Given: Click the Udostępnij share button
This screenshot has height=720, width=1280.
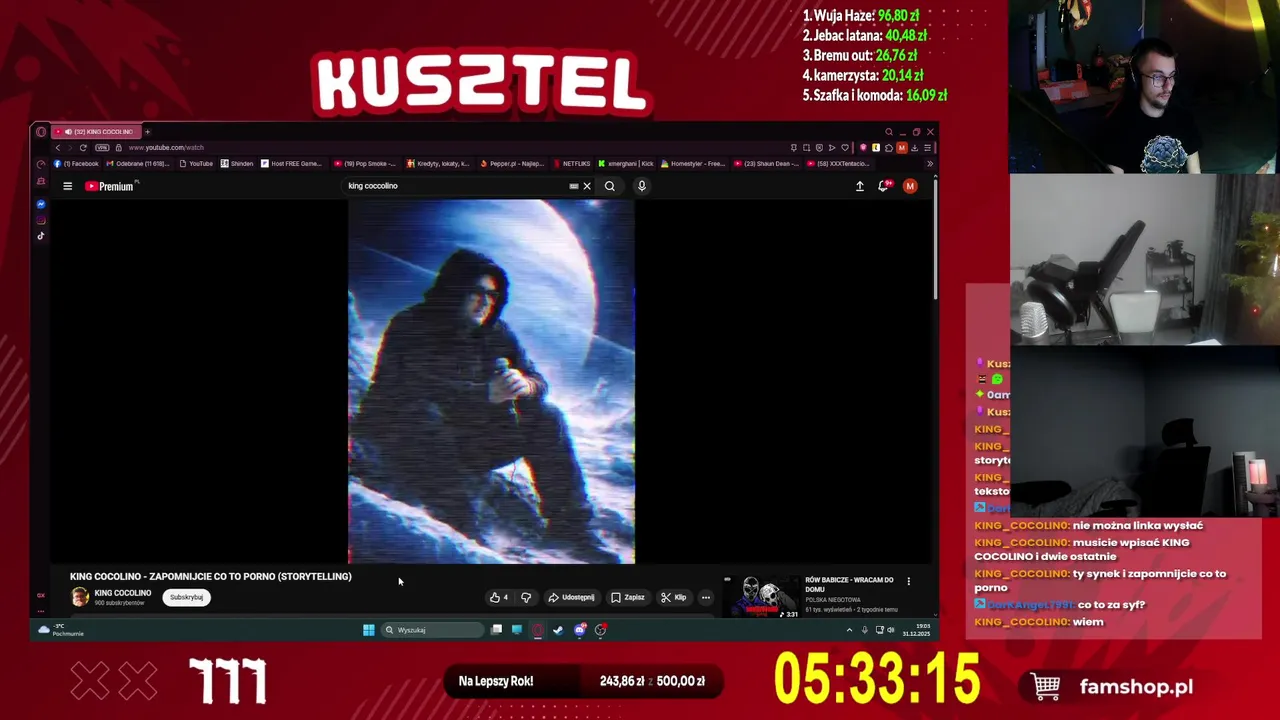Looking at the screenshot, I should tap(571, 598).
